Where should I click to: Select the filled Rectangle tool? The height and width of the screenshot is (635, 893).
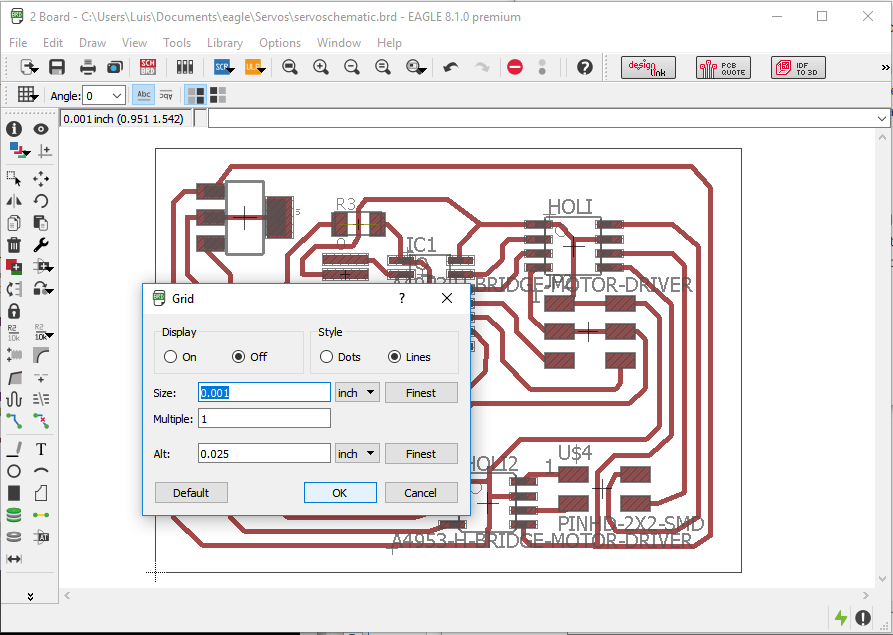pyautogui.click(x=14, y=493)
